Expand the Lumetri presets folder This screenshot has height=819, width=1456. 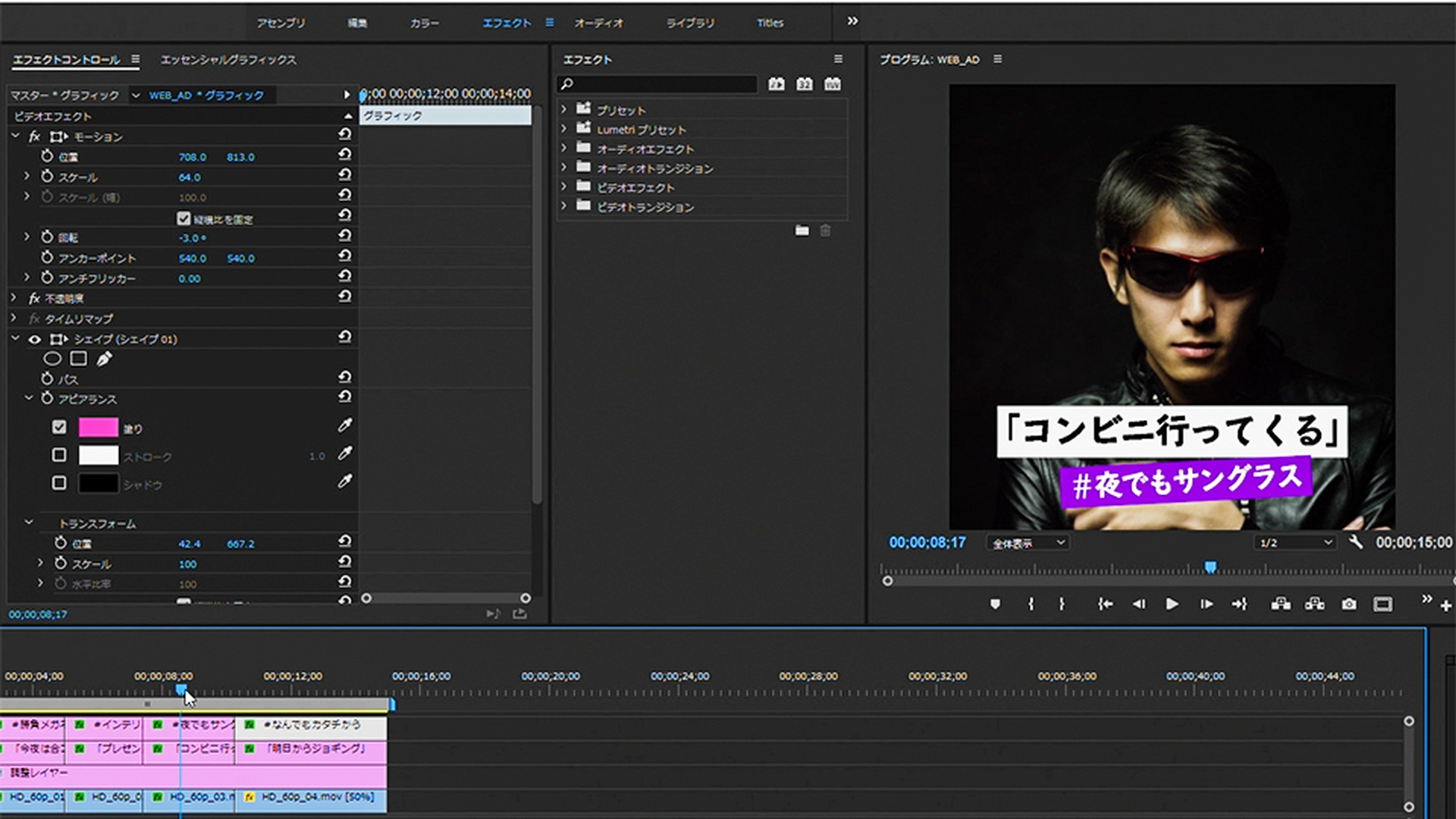[x=563, y=129]
